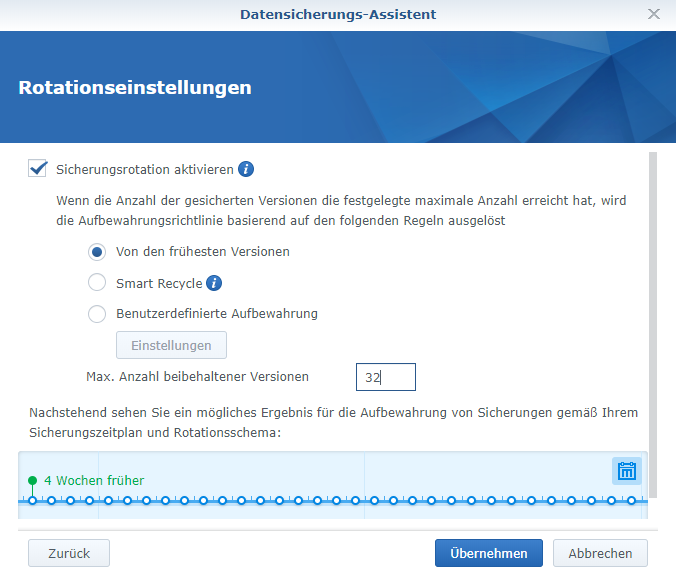Open the calendar icon in the timeline

(627, 471)
